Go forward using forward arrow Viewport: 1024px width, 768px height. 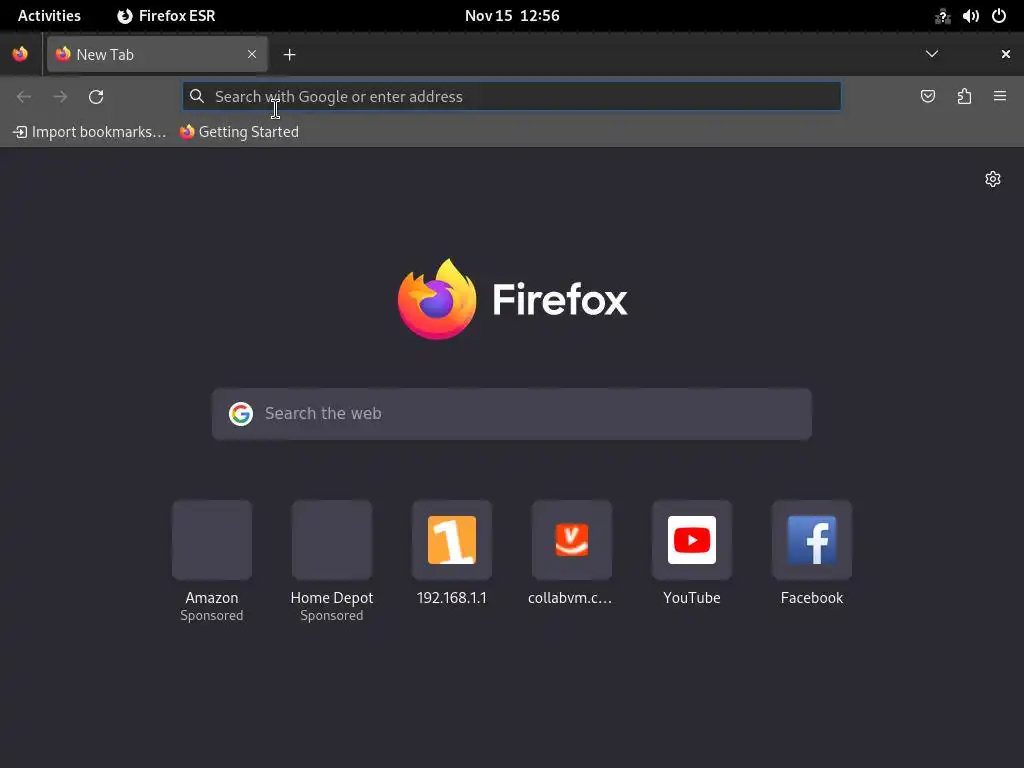60,97
